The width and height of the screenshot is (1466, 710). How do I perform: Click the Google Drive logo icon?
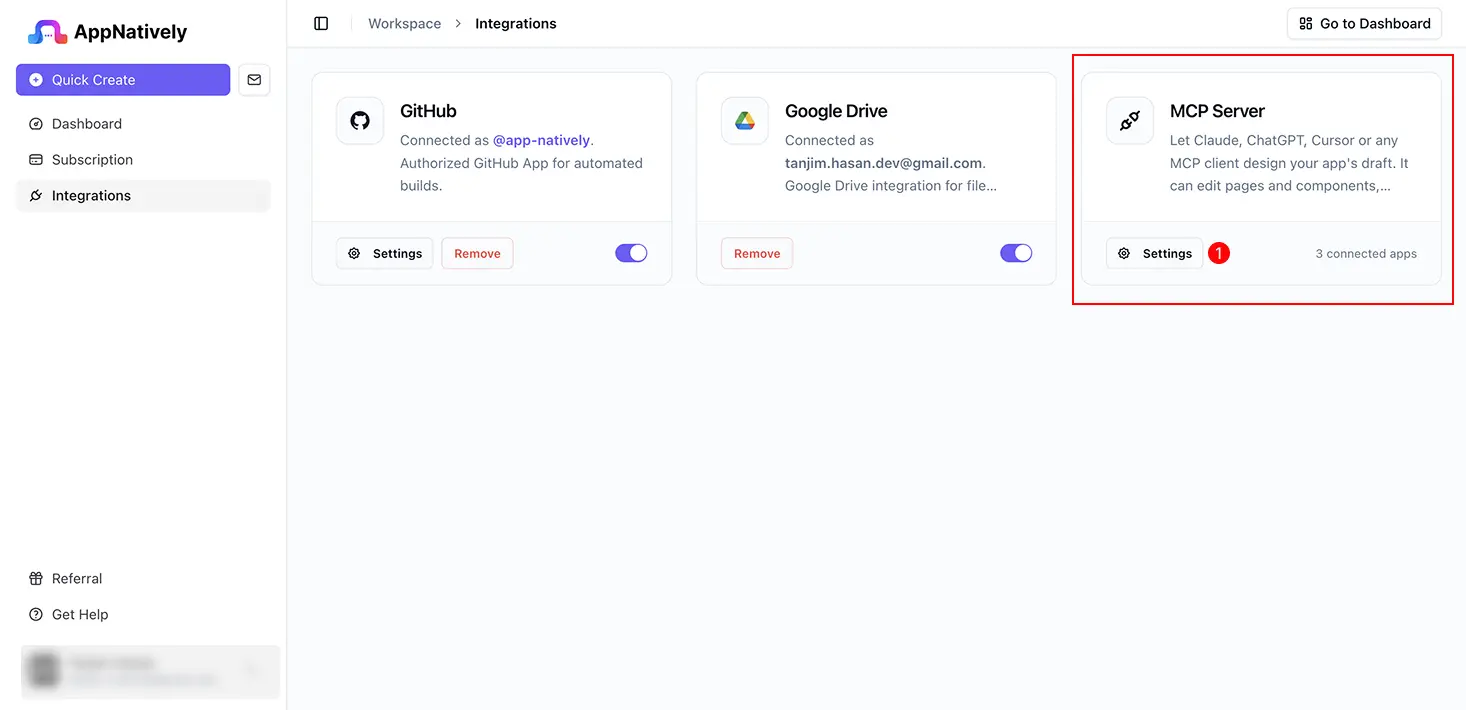point(745,121)
